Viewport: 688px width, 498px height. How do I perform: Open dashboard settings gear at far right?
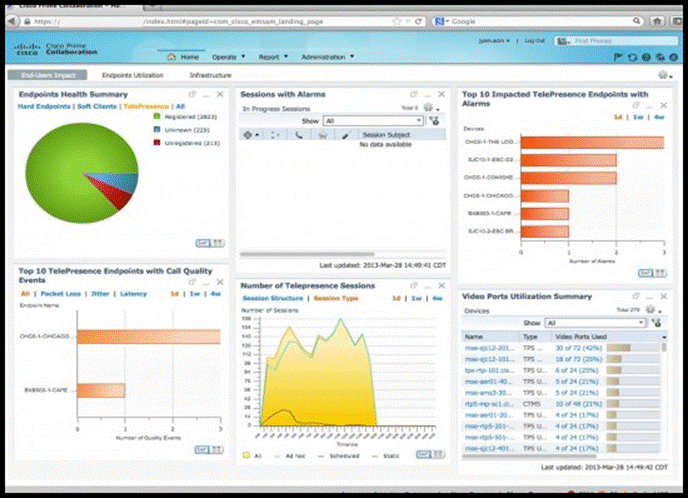click(x=662, y=75)
